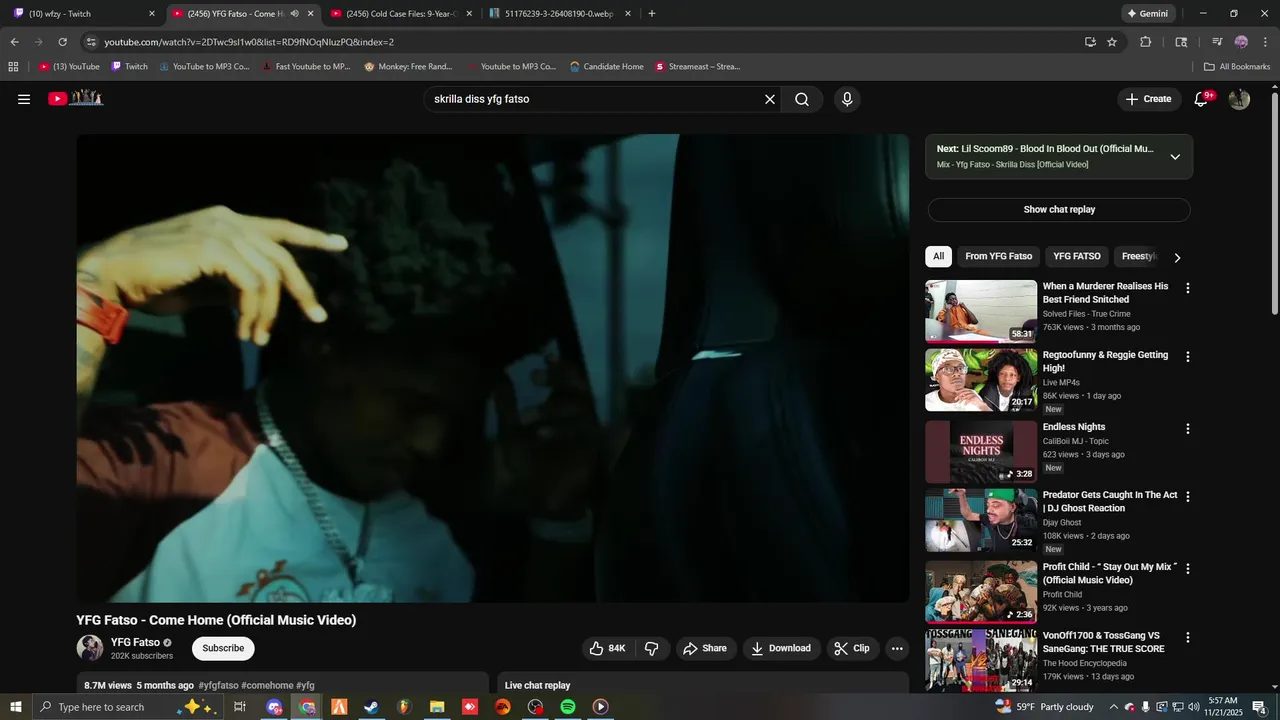
Task: Switch to Cold Case Files tab
Action: (x=400, y=14)
